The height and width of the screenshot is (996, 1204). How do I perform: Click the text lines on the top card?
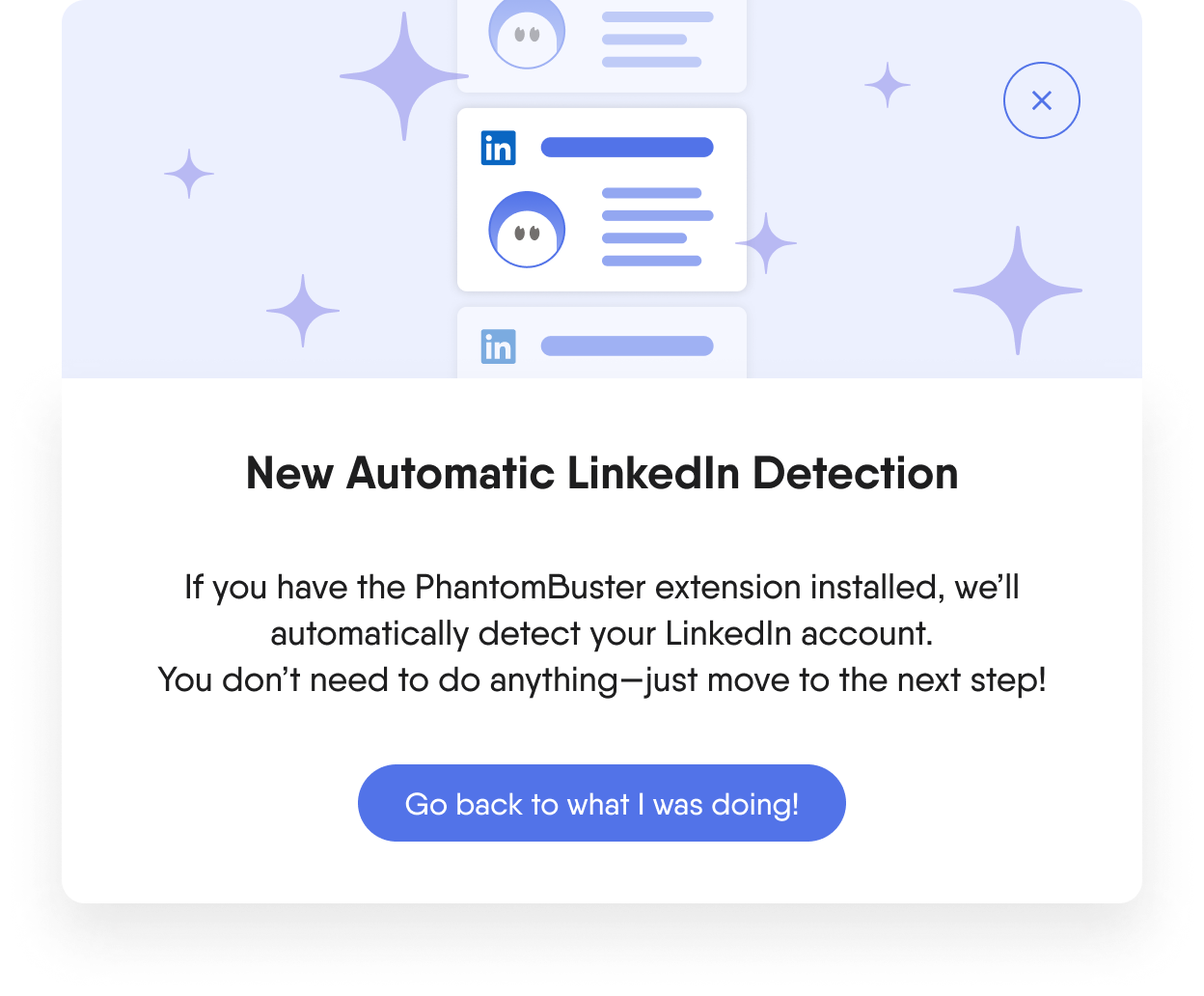(657, 40)
